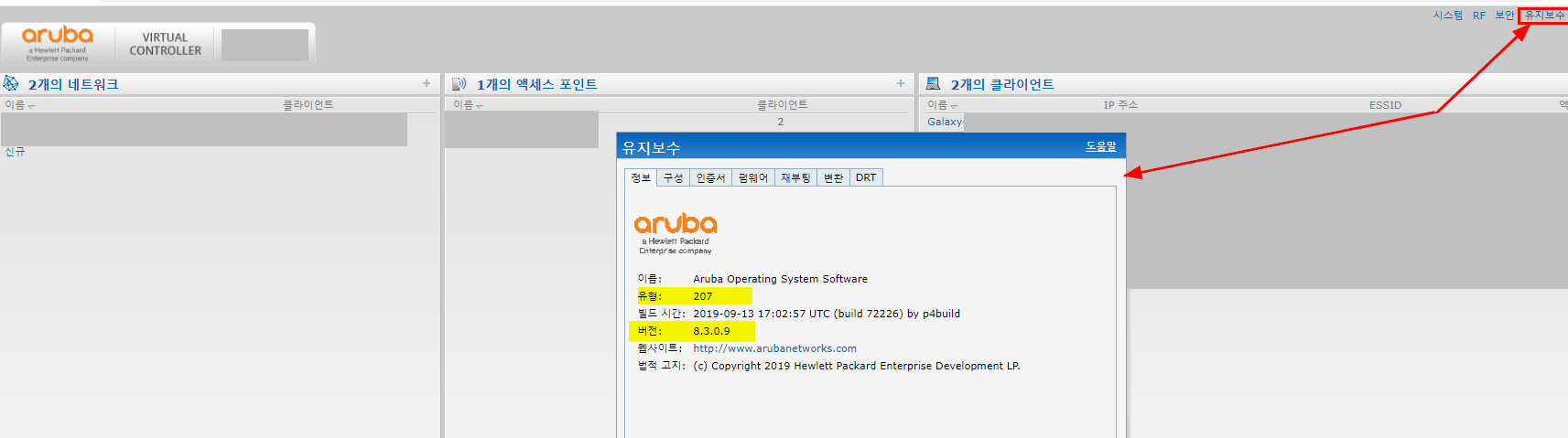Click the Copyright 2019 Hewlett Packard legal notice
1568x438 pixels.
[857, 366]
